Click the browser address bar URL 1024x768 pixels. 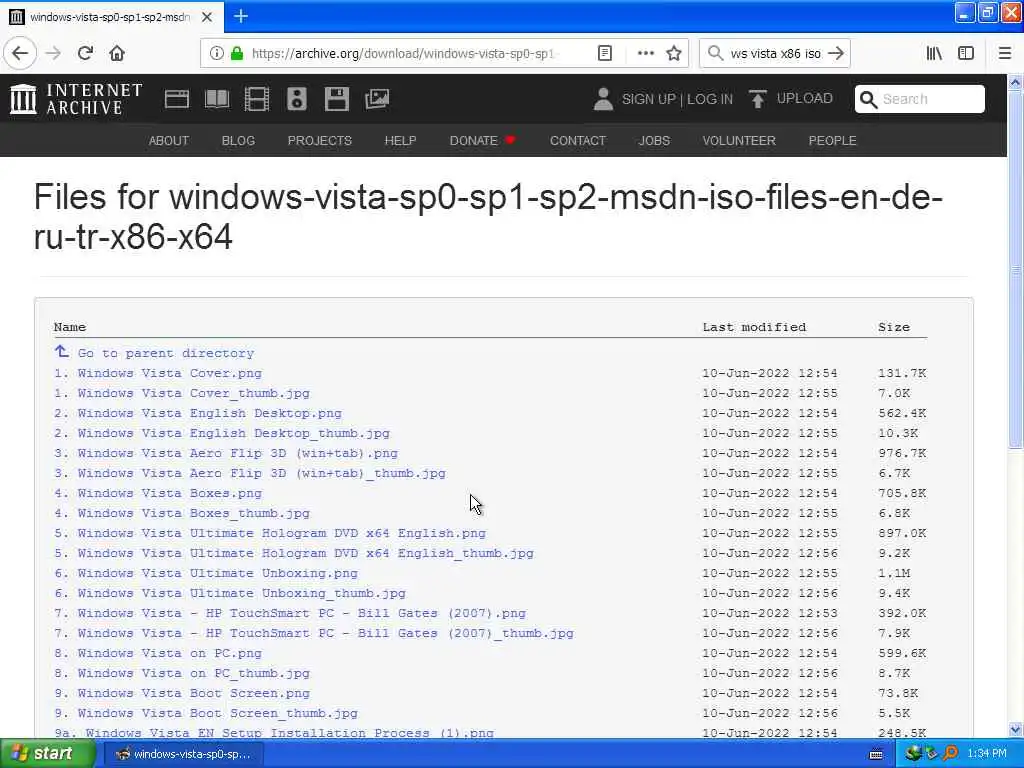(x=403, y=54)
